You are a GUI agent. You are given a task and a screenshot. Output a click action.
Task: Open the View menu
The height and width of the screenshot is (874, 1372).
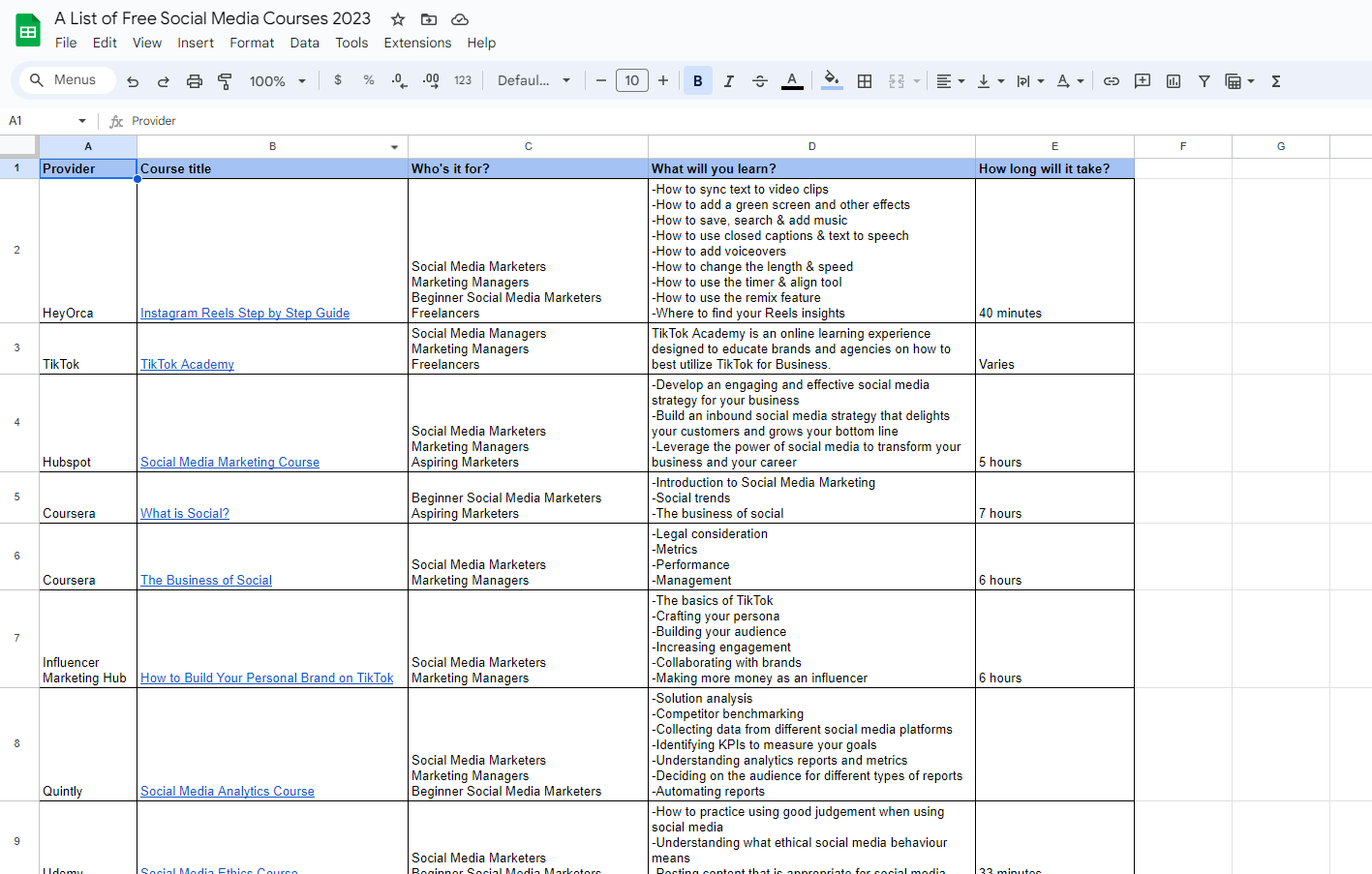click(x=147, y=43)
